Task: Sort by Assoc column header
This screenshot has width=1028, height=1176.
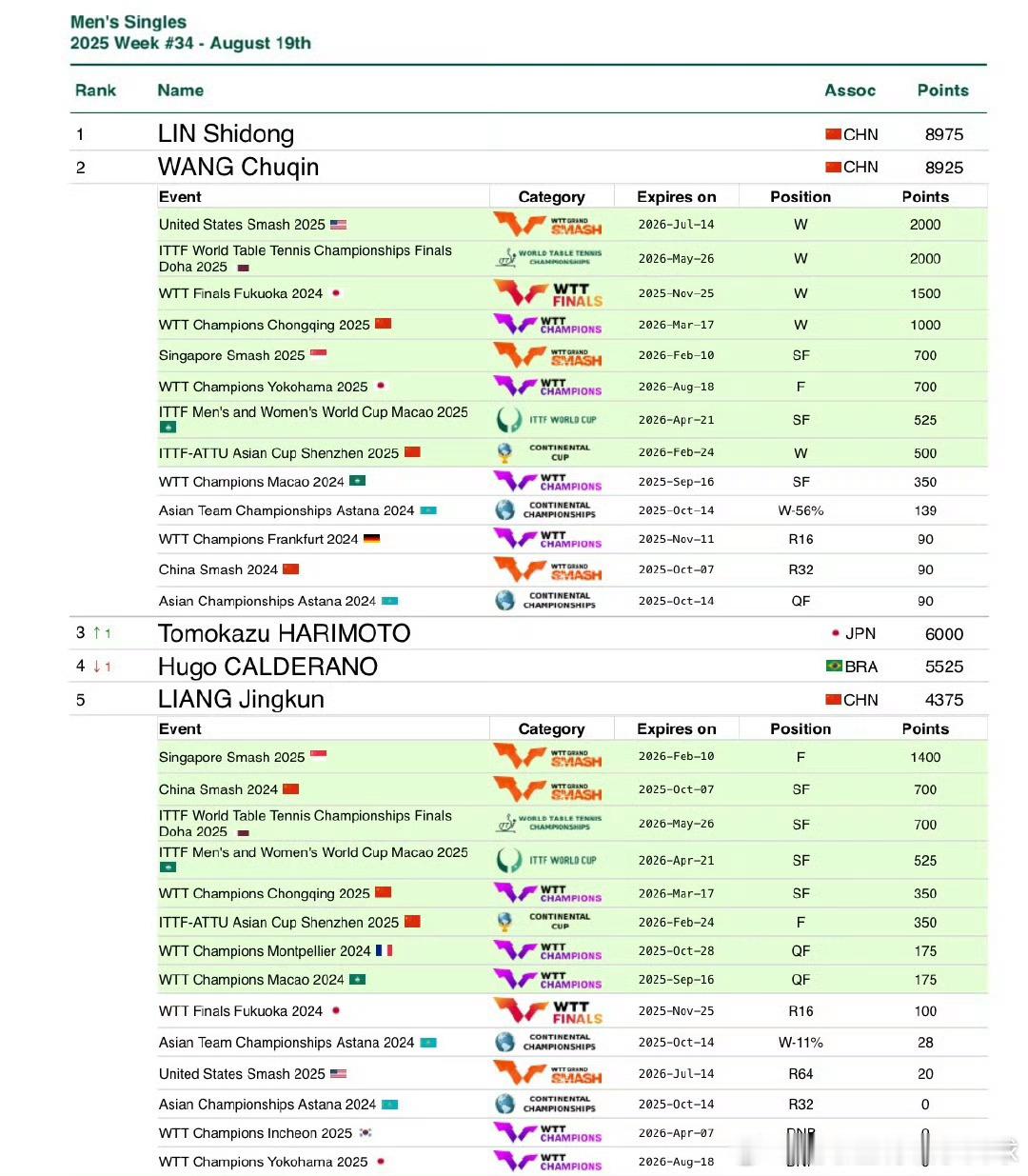Action: tap(850, 90)
